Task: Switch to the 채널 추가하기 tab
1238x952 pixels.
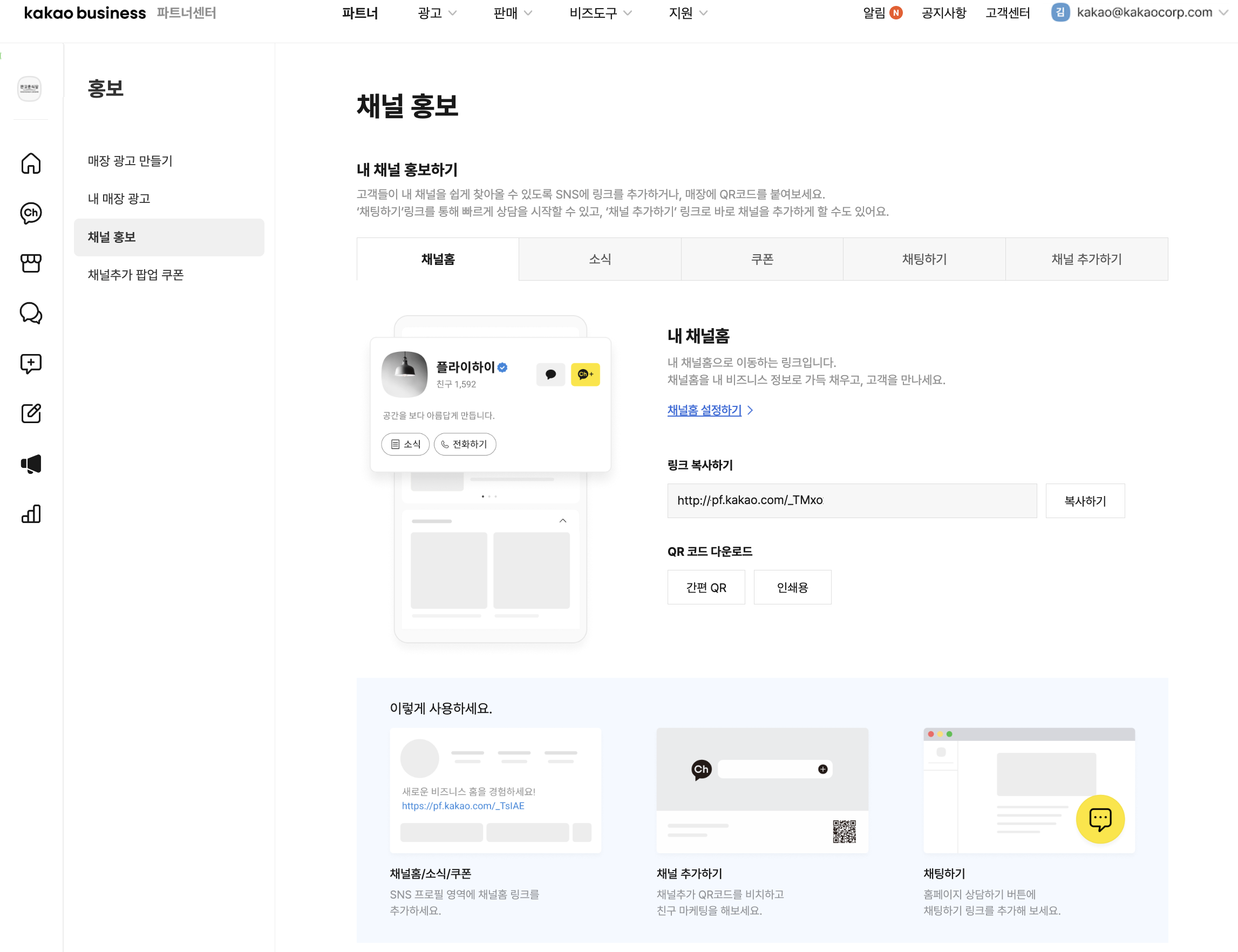Action: (x=1086, y=259)
